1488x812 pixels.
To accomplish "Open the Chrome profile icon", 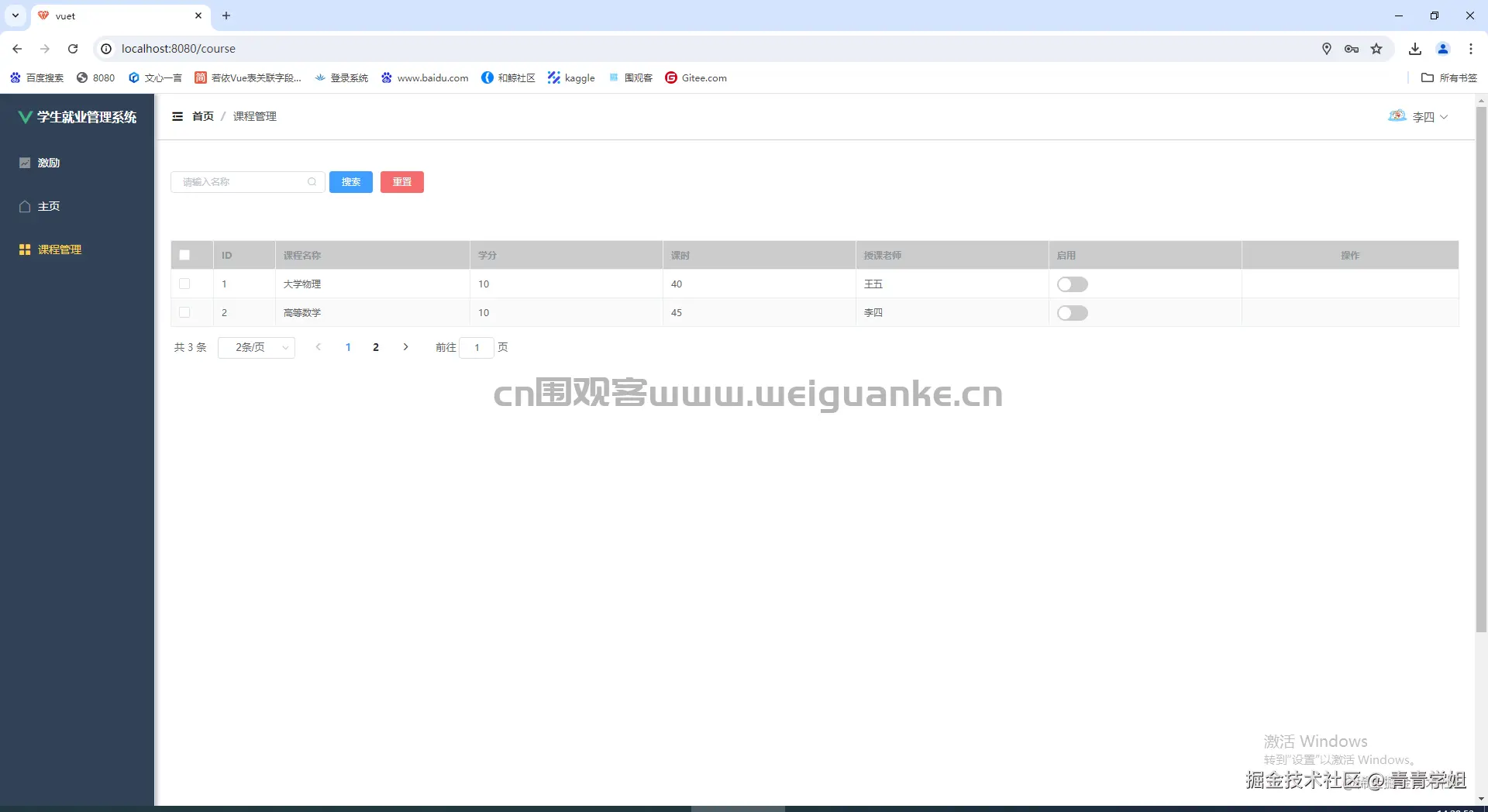I will click(x=1443, y=49).
